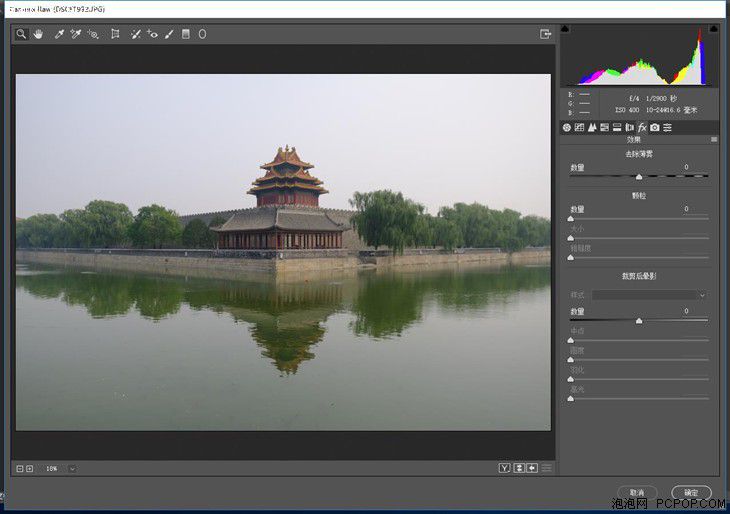Choose the Spot Removal tool
730x514 pixels.
[x=135, y=34]
